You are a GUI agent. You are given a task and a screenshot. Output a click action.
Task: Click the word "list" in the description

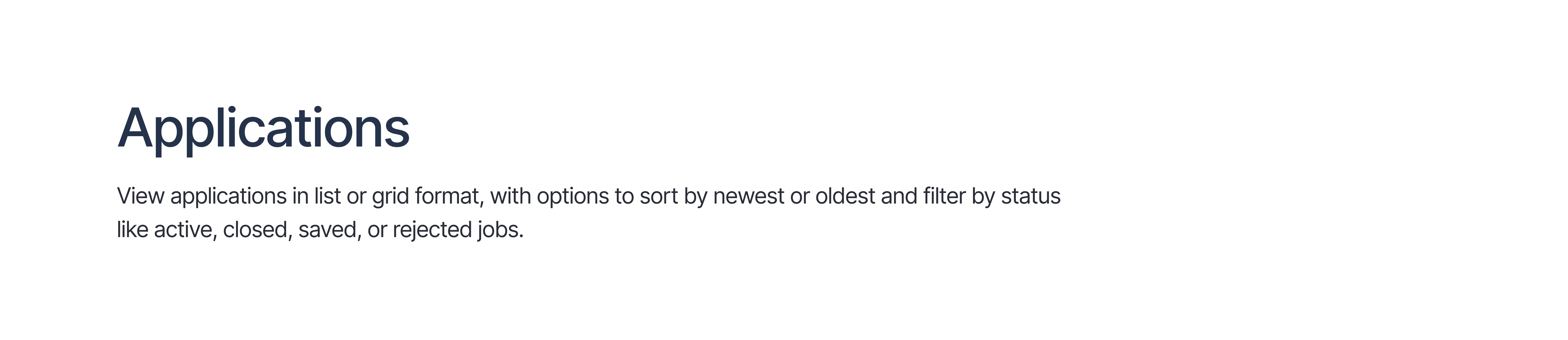328,196
